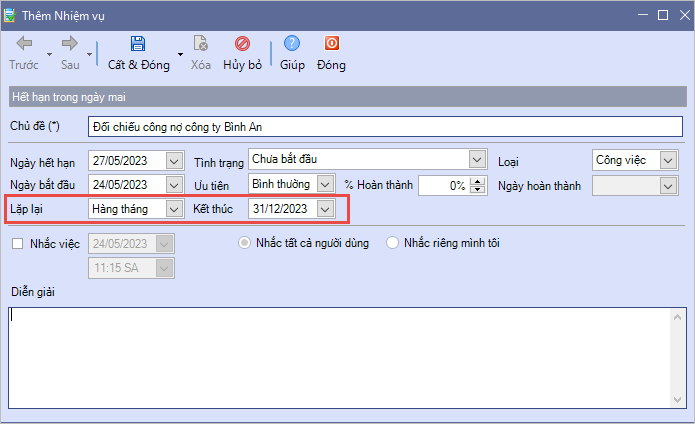Viewport: 695px width, 424px height.
Task: Open help with the Giúp icon
Action: 292,44
